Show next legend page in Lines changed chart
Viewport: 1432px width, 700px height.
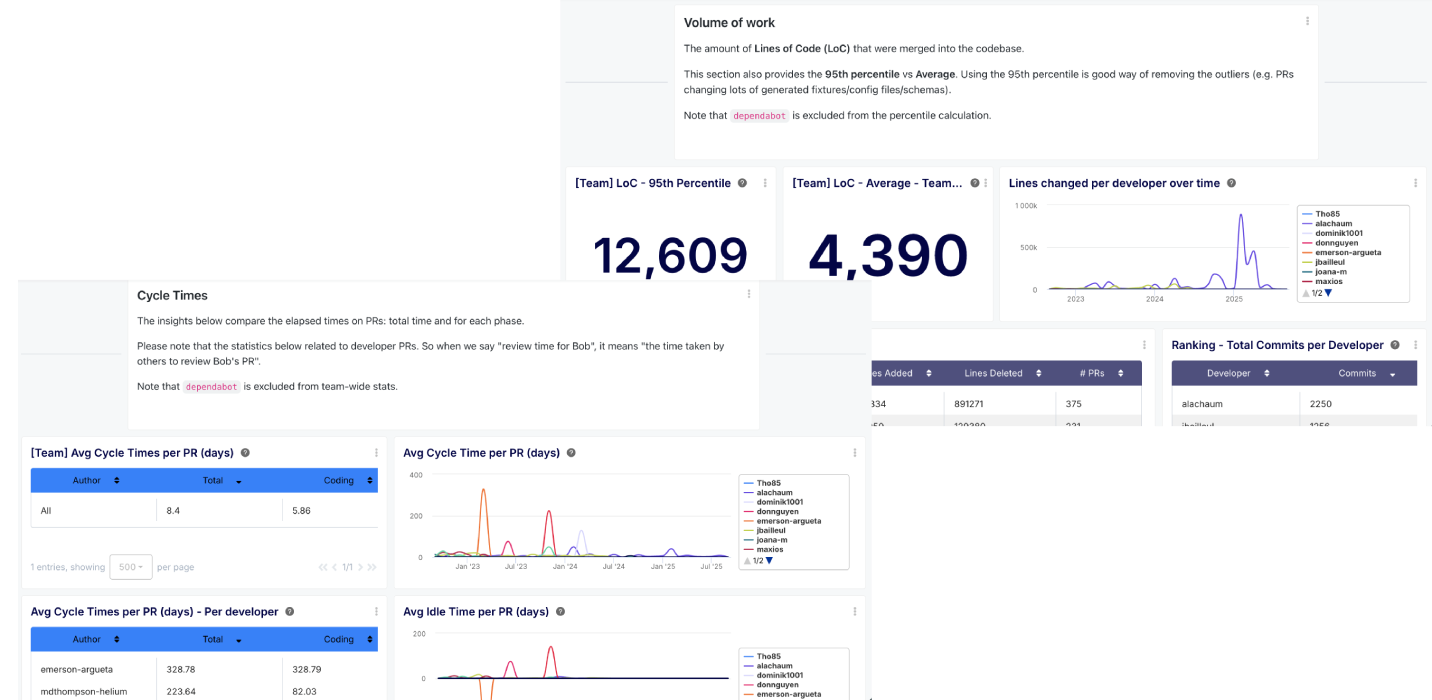[x=1328, y=293]
